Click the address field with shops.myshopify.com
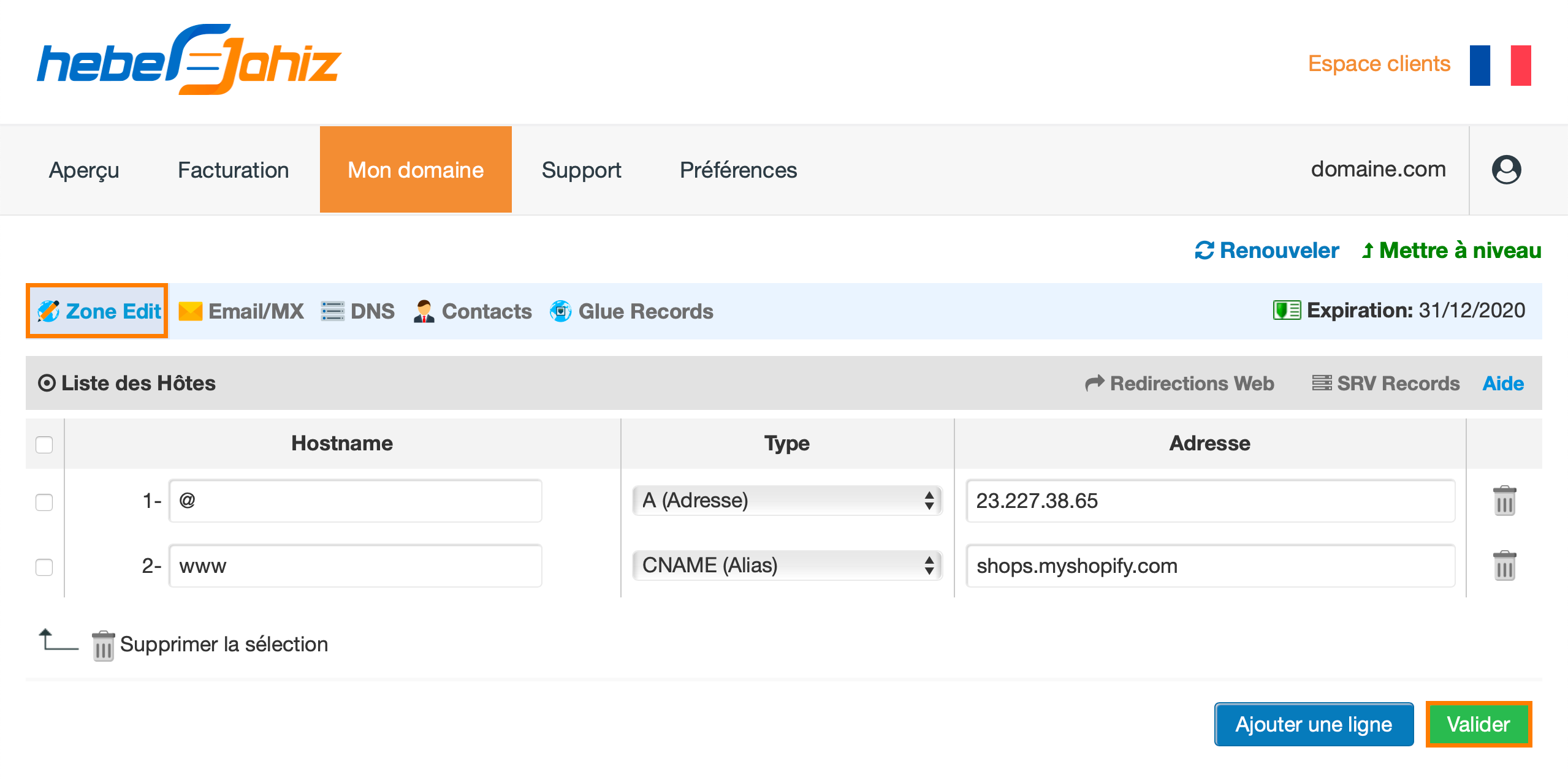 tap(1211, 566)
